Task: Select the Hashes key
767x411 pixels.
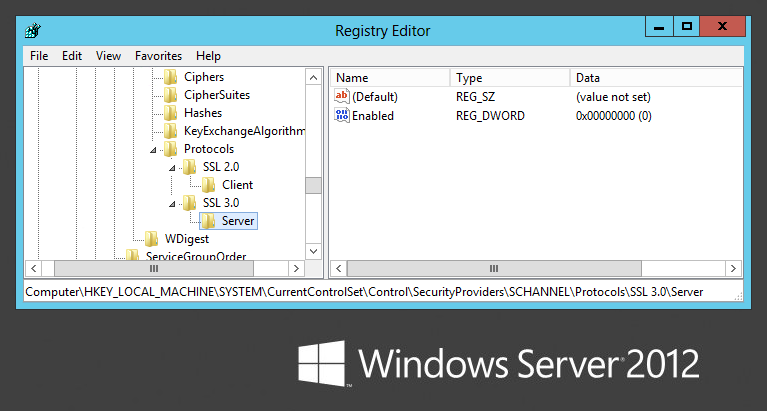Action: (x=203, y=113)
